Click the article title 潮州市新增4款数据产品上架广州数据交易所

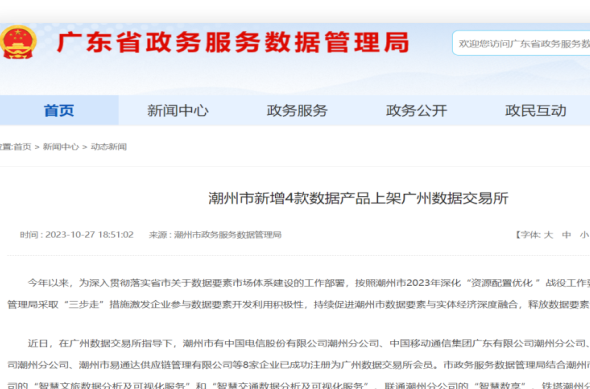click(x=358, y=198)
